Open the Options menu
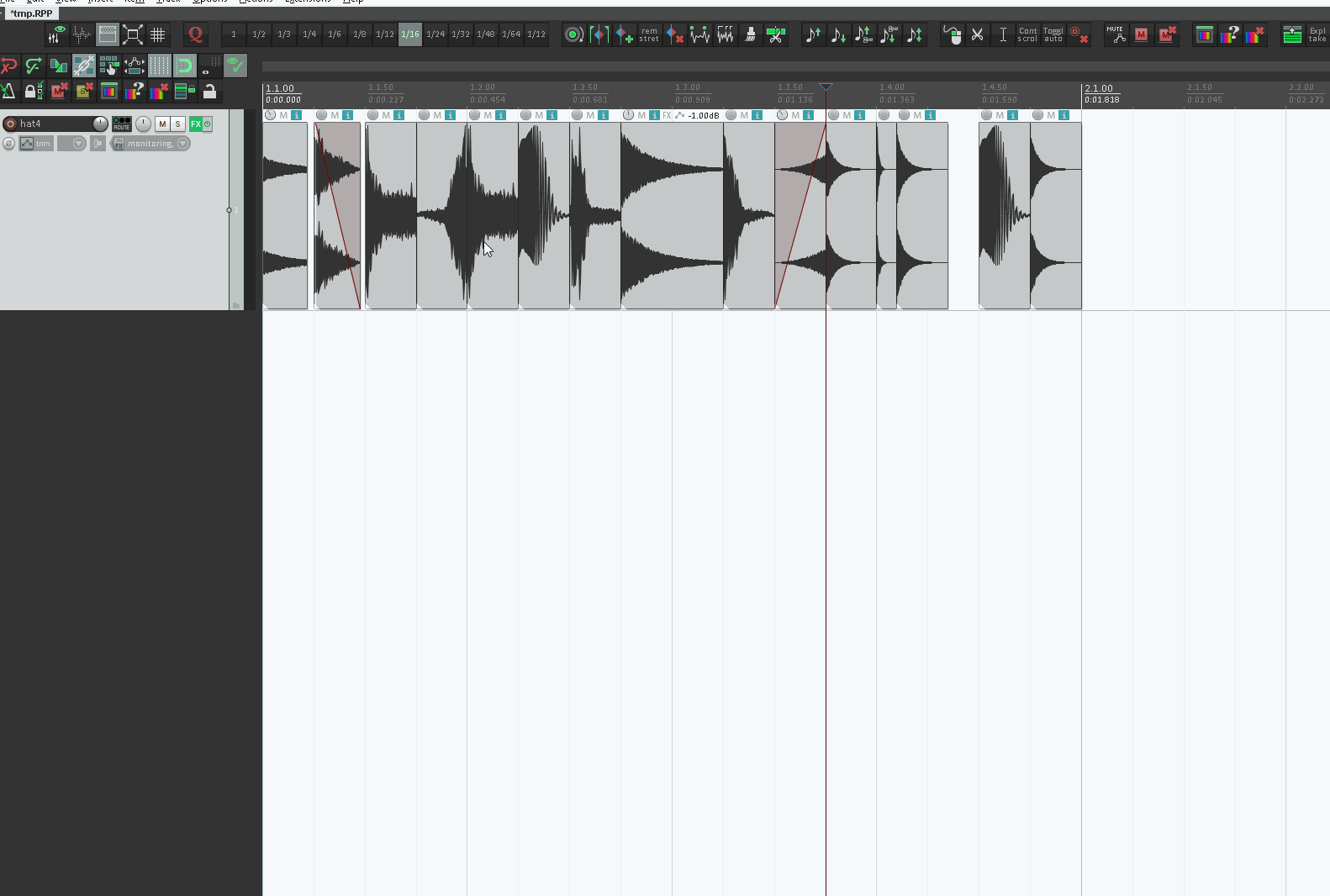1330x896 pixels. 210,2
